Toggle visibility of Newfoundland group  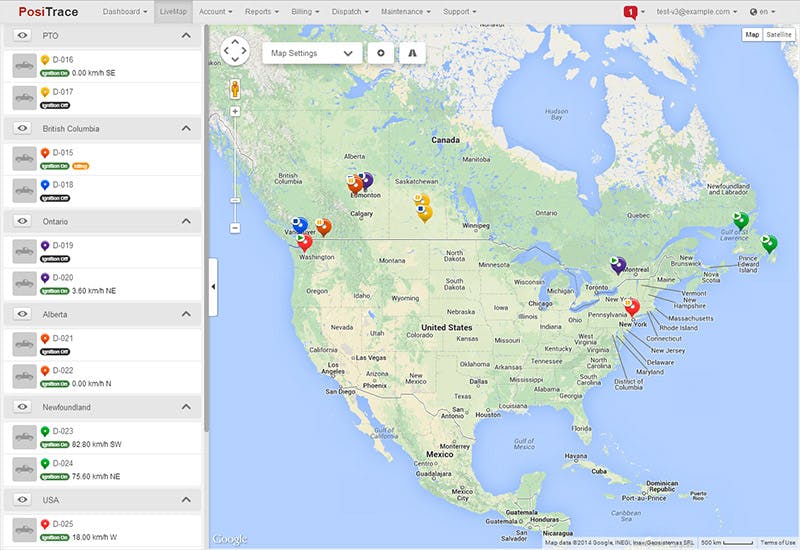(22, 407)
